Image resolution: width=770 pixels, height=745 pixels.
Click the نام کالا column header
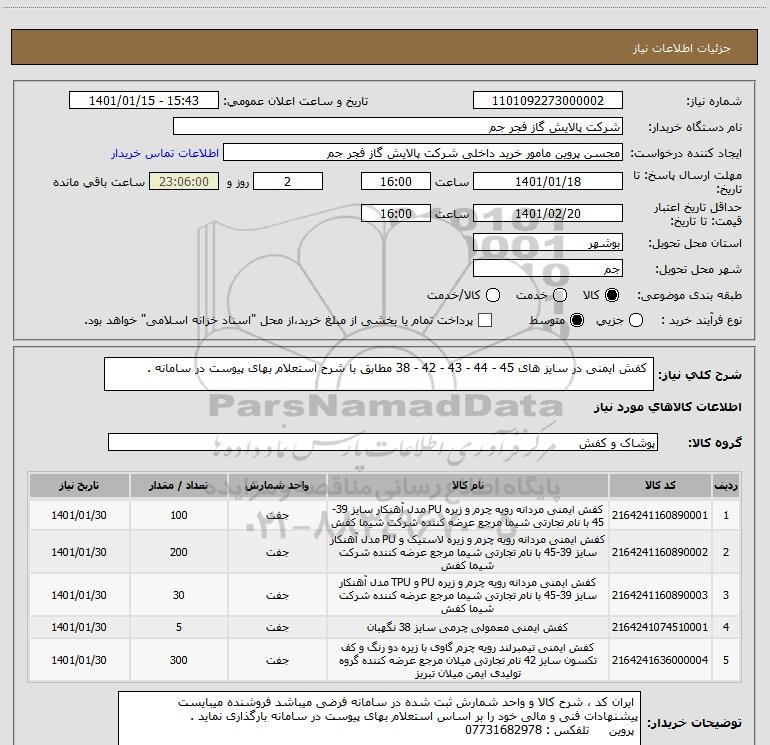click(468, 486)
